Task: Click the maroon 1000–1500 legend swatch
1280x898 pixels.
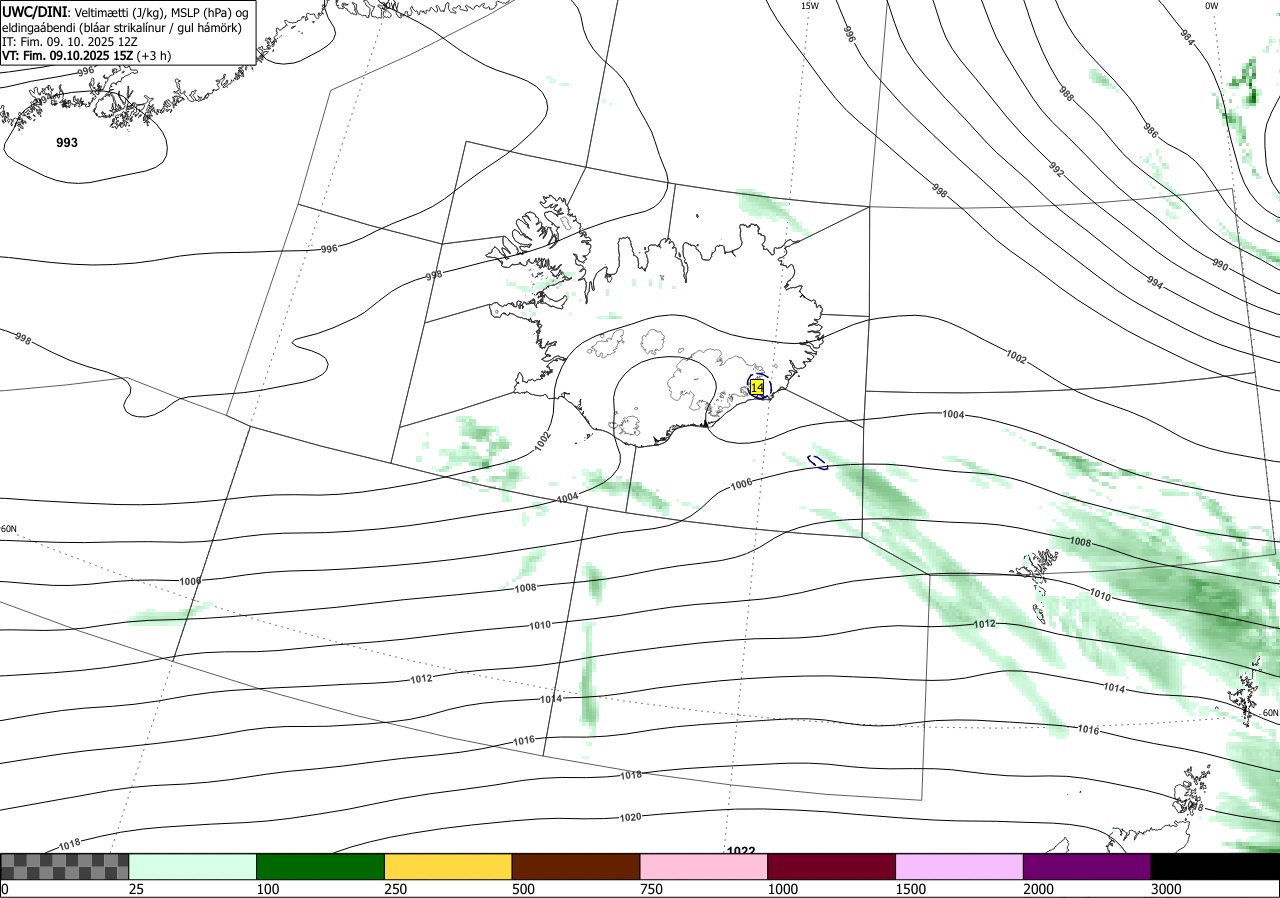Action: point(832,866)
